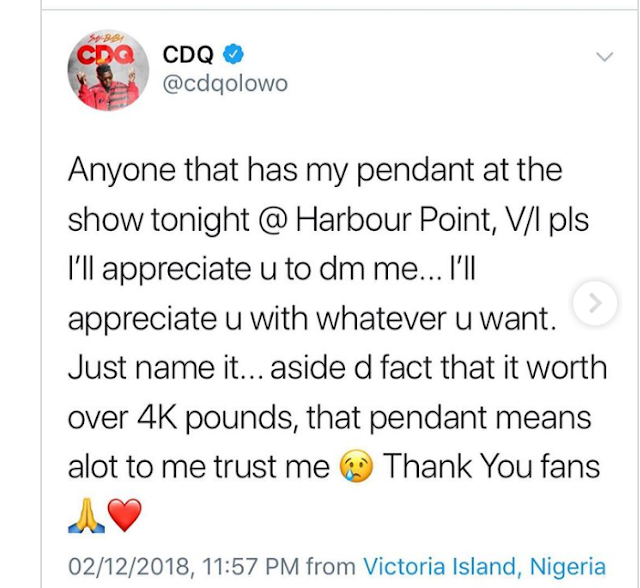
Task: Open CDQ's profile picture
Action: coord(108,70)
